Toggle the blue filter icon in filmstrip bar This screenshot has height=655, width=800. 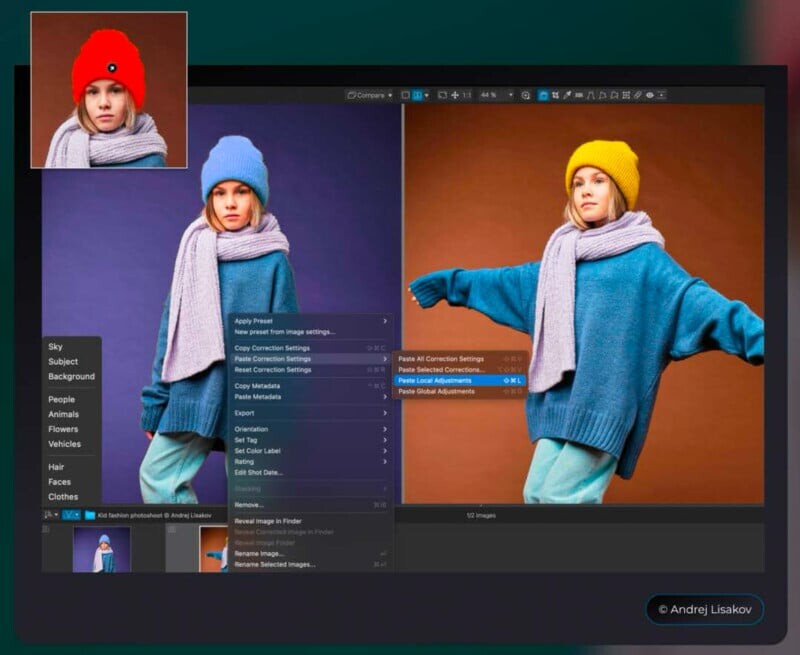click(70, 515)
